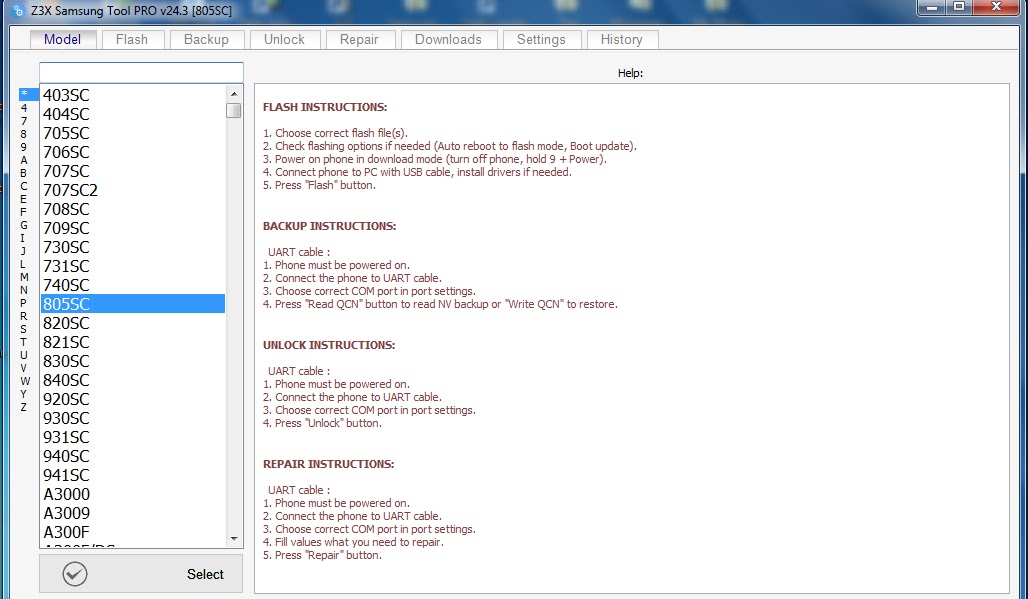Image resolution: width=1028 pixels, height=599 pixels.
Task: Click the model list scrollbar thumb
Action: (234, 111)
